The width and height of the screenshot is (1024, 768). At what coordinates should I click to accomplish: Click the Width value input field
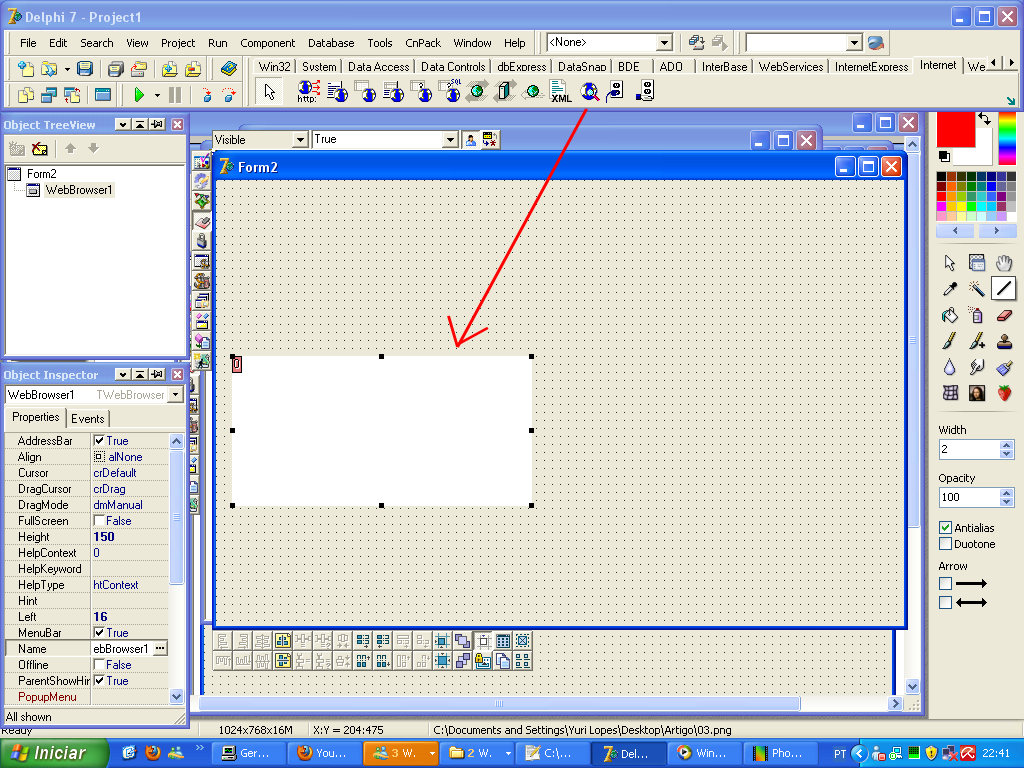click(x=969, y=449)
